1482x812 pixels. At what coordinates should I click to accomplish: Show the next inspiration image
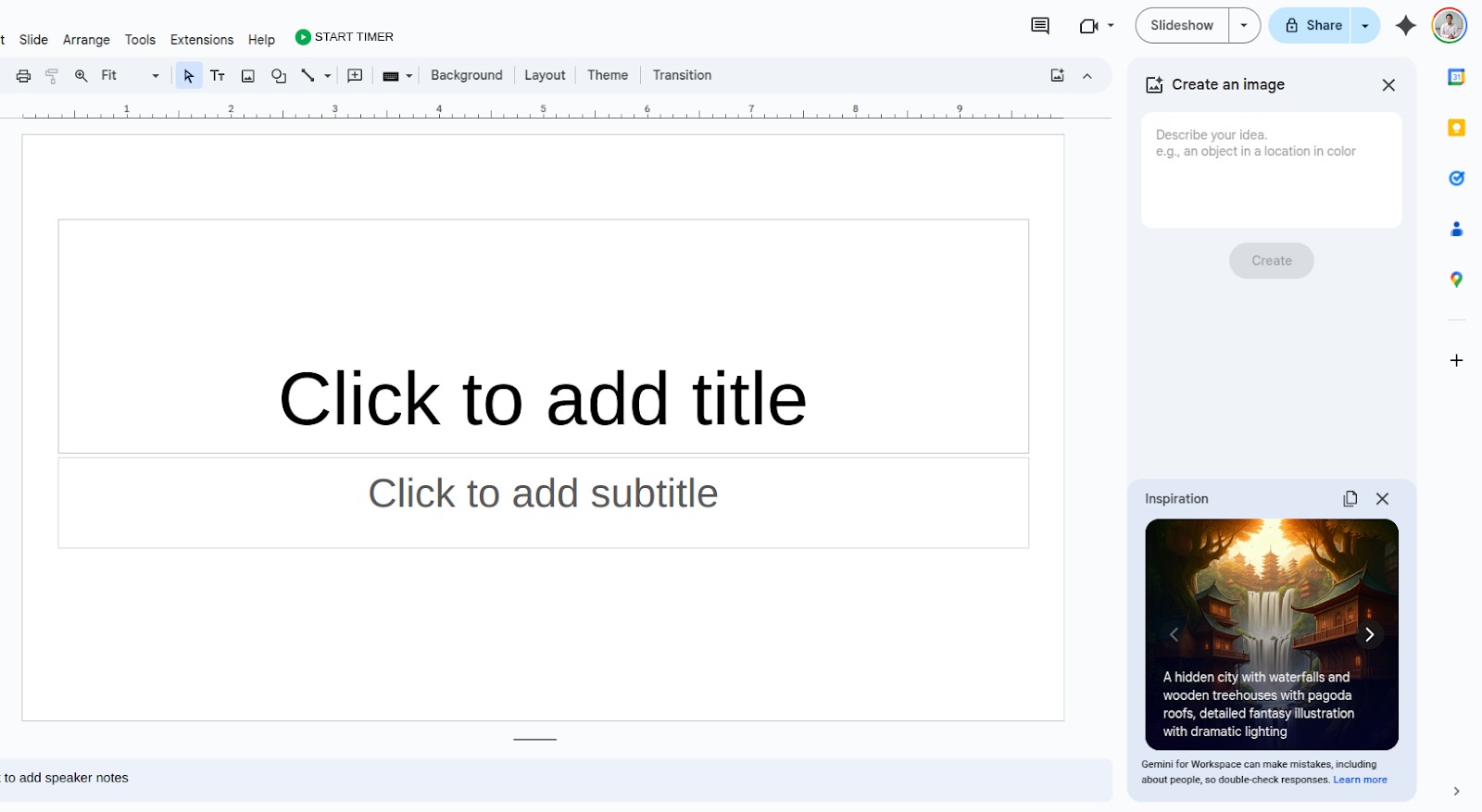coord(1369,634)
